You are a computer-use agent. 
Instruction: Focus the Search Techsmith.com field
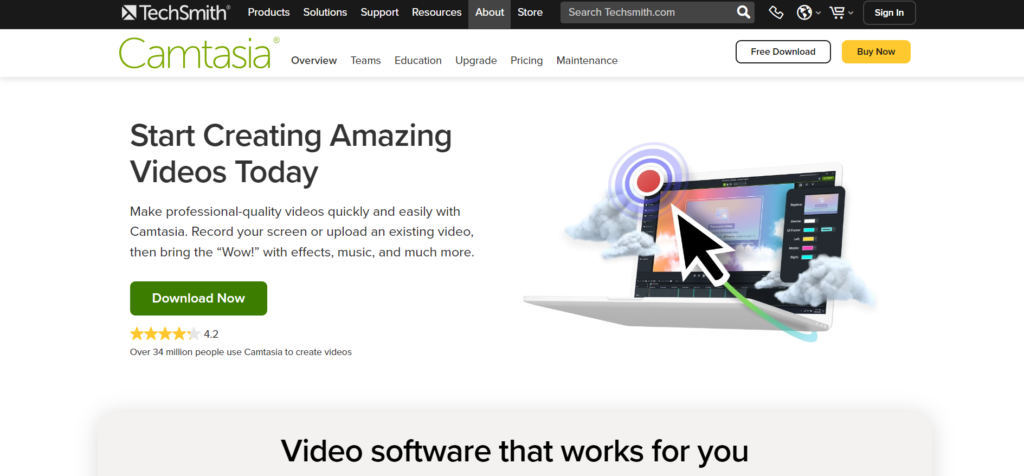click(x=648, y=12)
